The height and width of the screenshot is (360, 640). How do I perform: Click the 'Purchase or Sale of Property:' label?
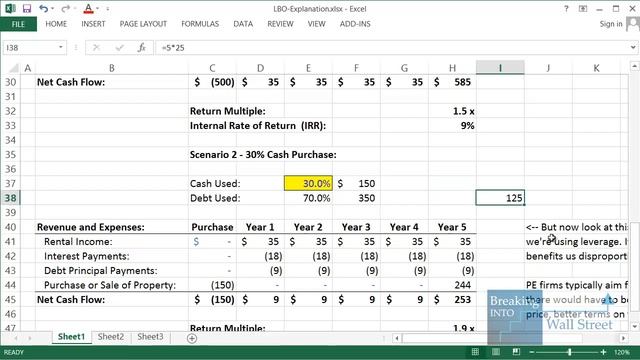(110, 285)
